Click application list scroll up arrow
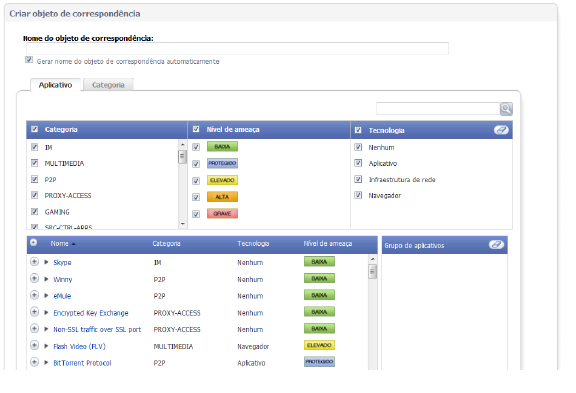This screenshot has height=393, width=576. tap(372, 259)
